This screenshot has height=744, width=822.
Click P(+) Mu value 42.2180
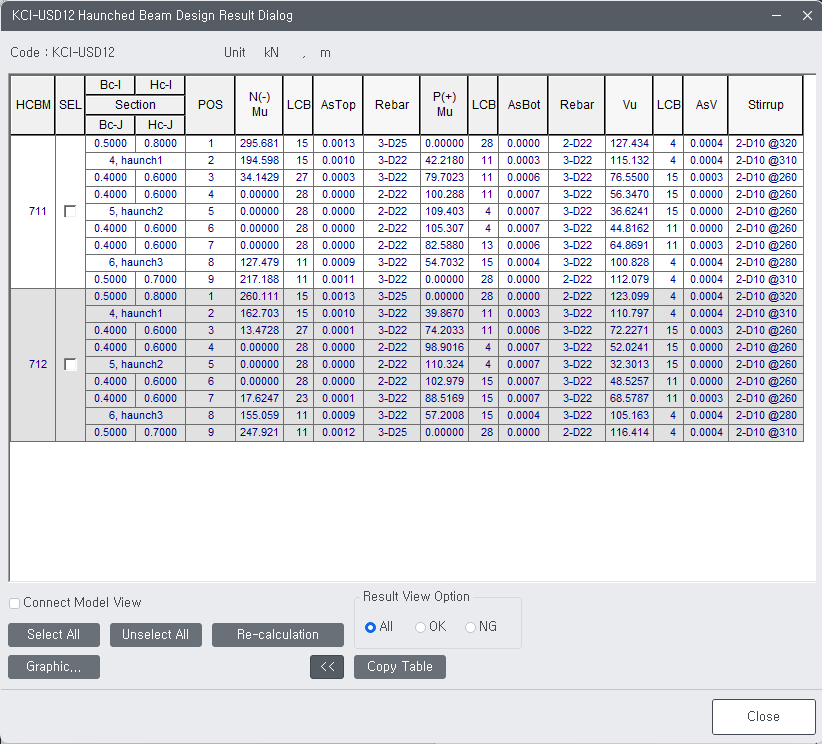[444, 160]
